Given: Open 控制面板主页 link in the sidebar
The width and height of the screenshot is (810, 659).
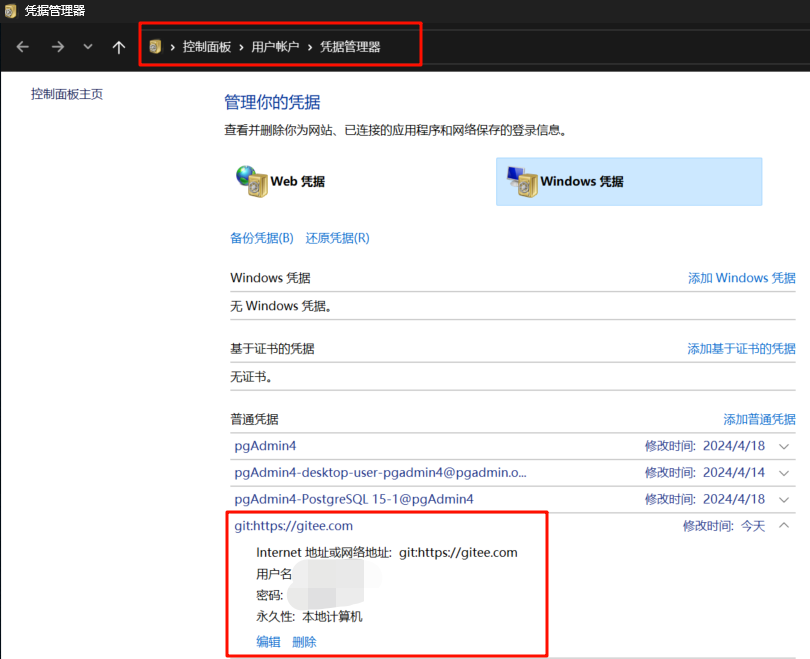Looking at the screenshot, I should click(67, 94).
